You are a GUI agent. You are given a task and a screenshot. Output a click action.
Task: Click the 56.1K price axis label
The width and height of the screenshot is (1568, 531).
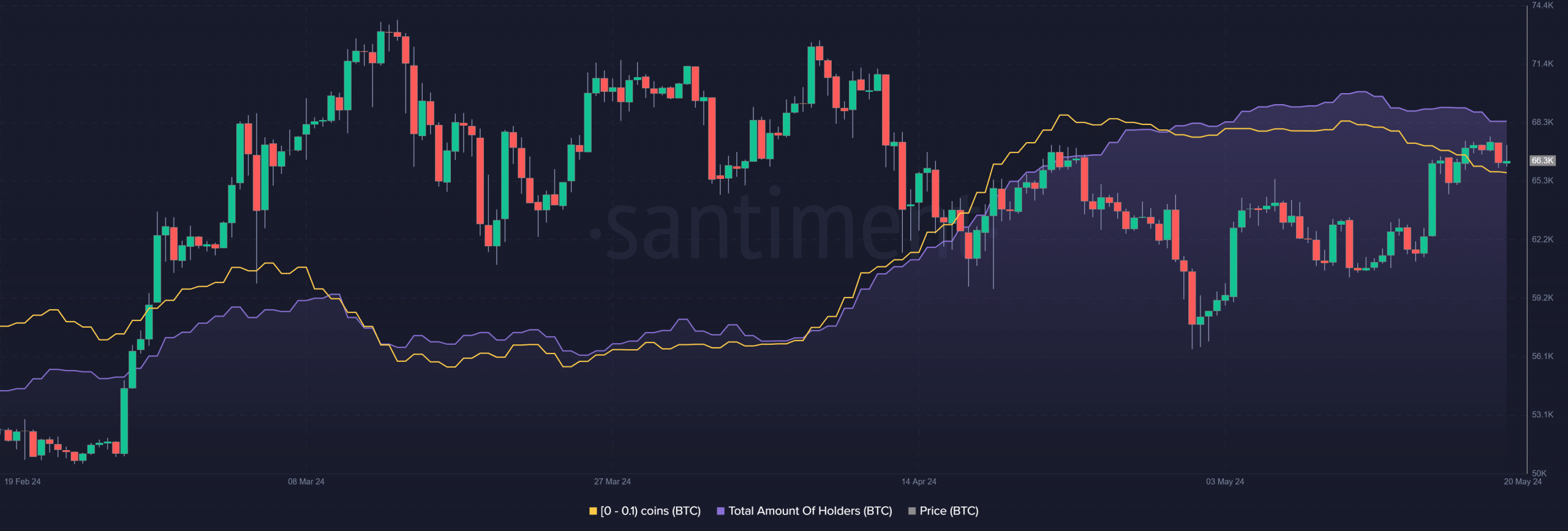[1542, 356]
